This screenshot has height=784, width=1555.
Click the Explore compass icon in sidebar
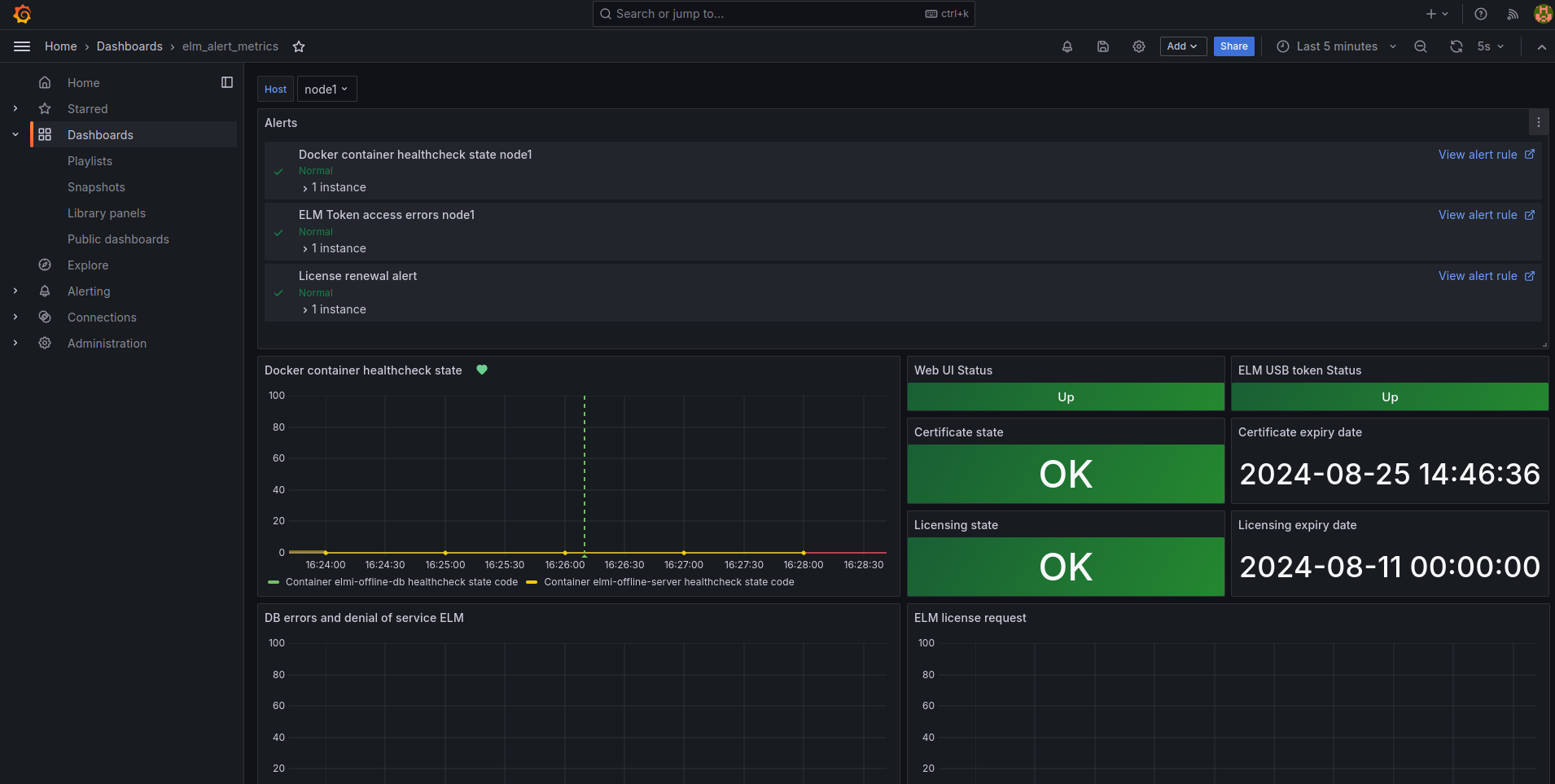tap(45, 265)
